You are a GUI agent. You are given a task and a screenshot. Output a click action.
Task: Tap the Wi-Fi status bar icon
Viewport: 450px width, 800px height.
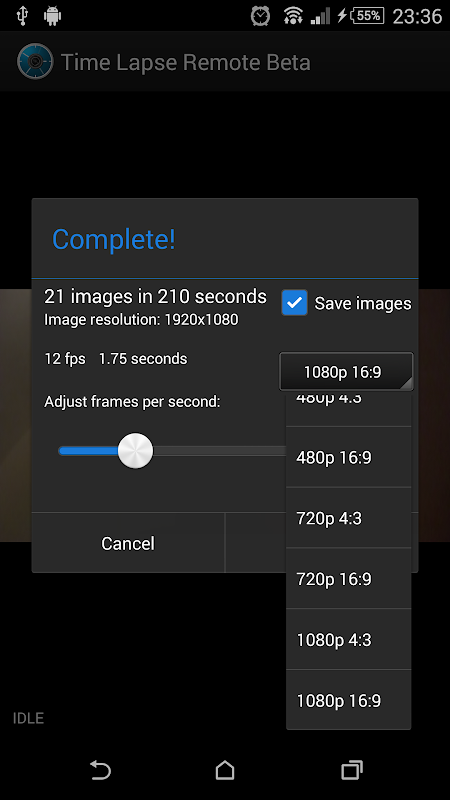[293, 16]
